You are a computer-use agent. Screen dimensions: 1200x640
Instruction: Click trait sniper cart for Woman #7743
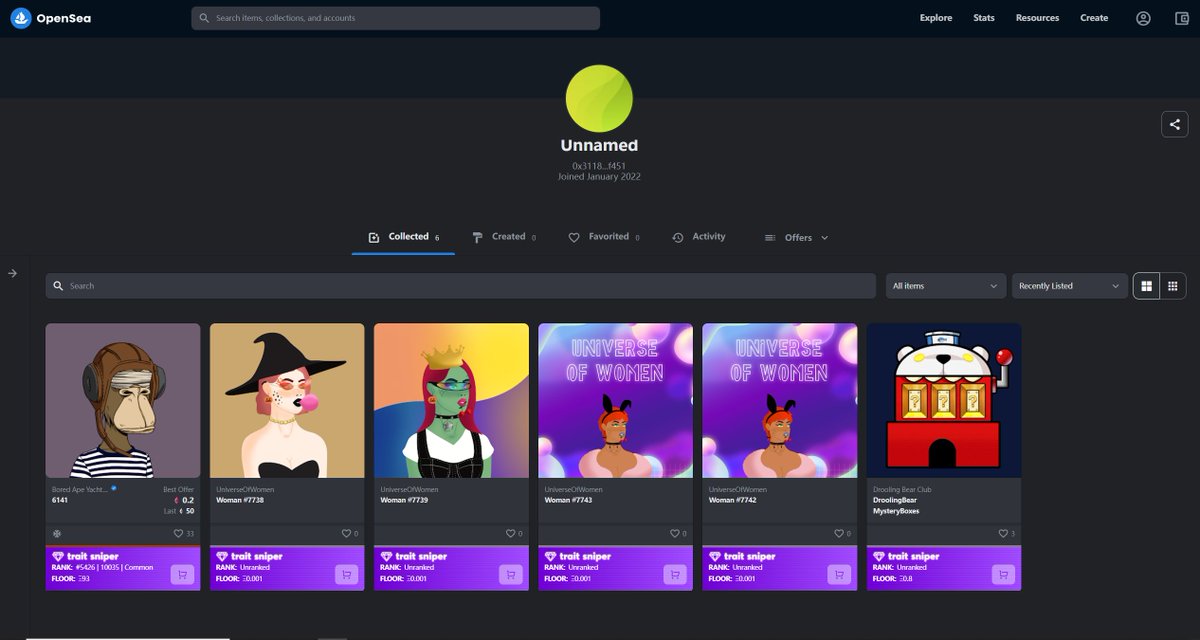(674, 575)
